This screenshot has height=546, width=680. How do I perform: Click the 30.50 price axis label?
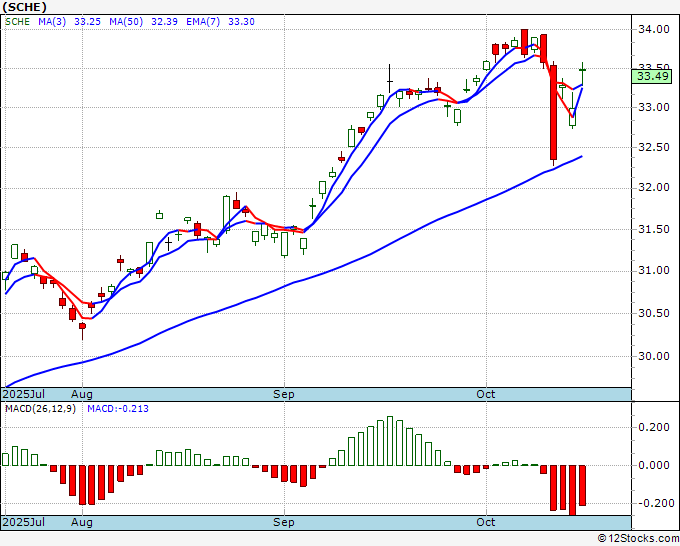(x=654, y=313)
